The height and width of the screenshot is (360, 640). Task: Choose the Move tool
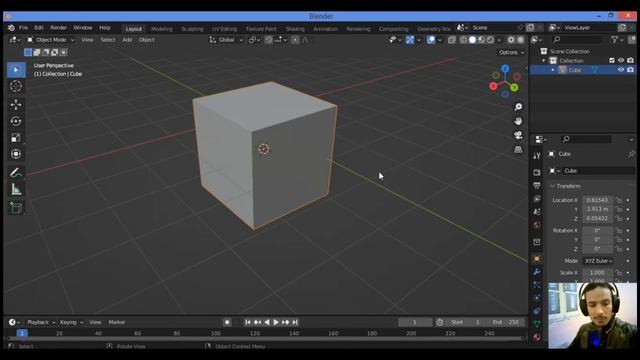[16, 104]
